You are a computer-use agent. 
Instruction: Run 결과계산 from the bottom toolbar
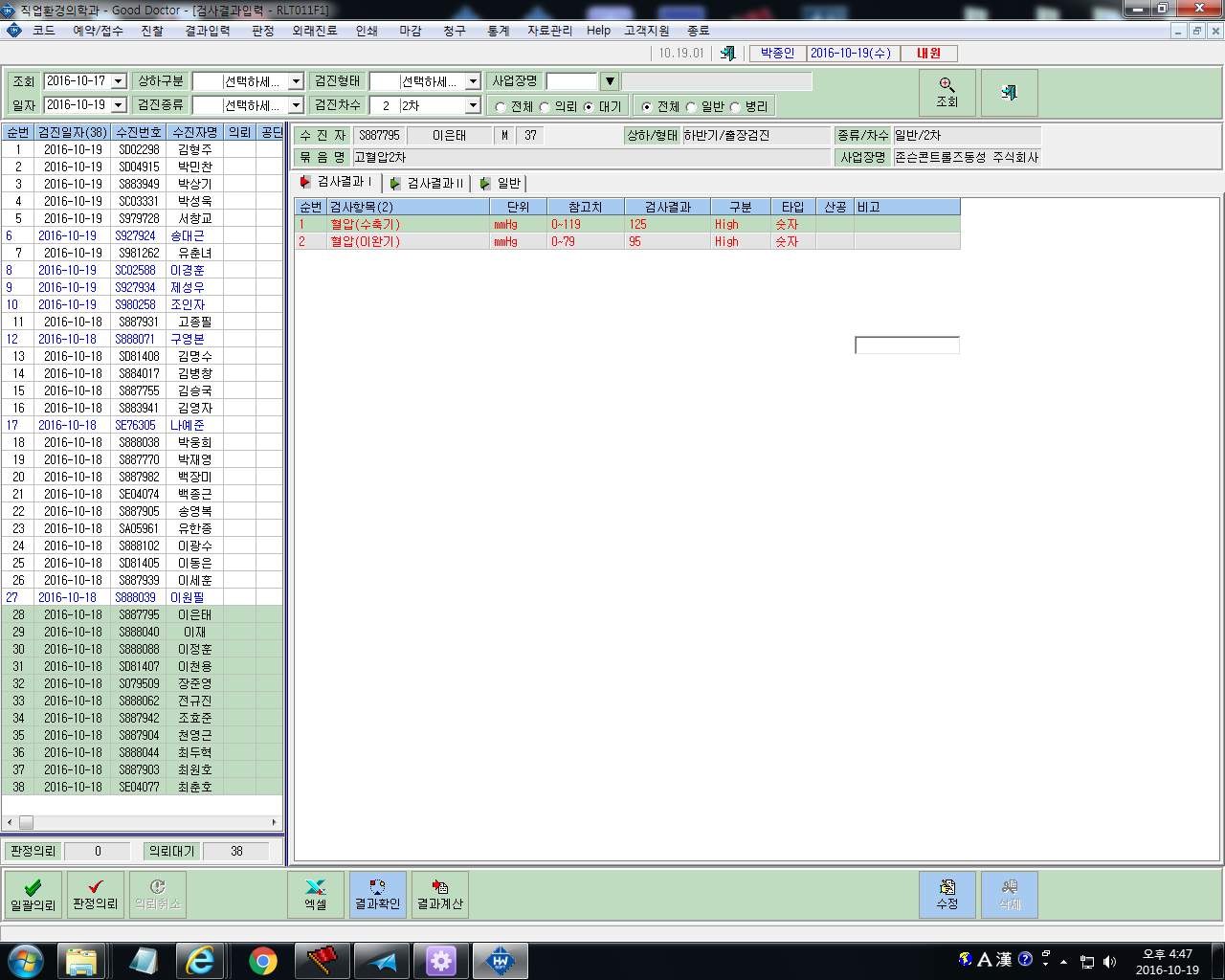pyautogui.click(x=440, y=895)
